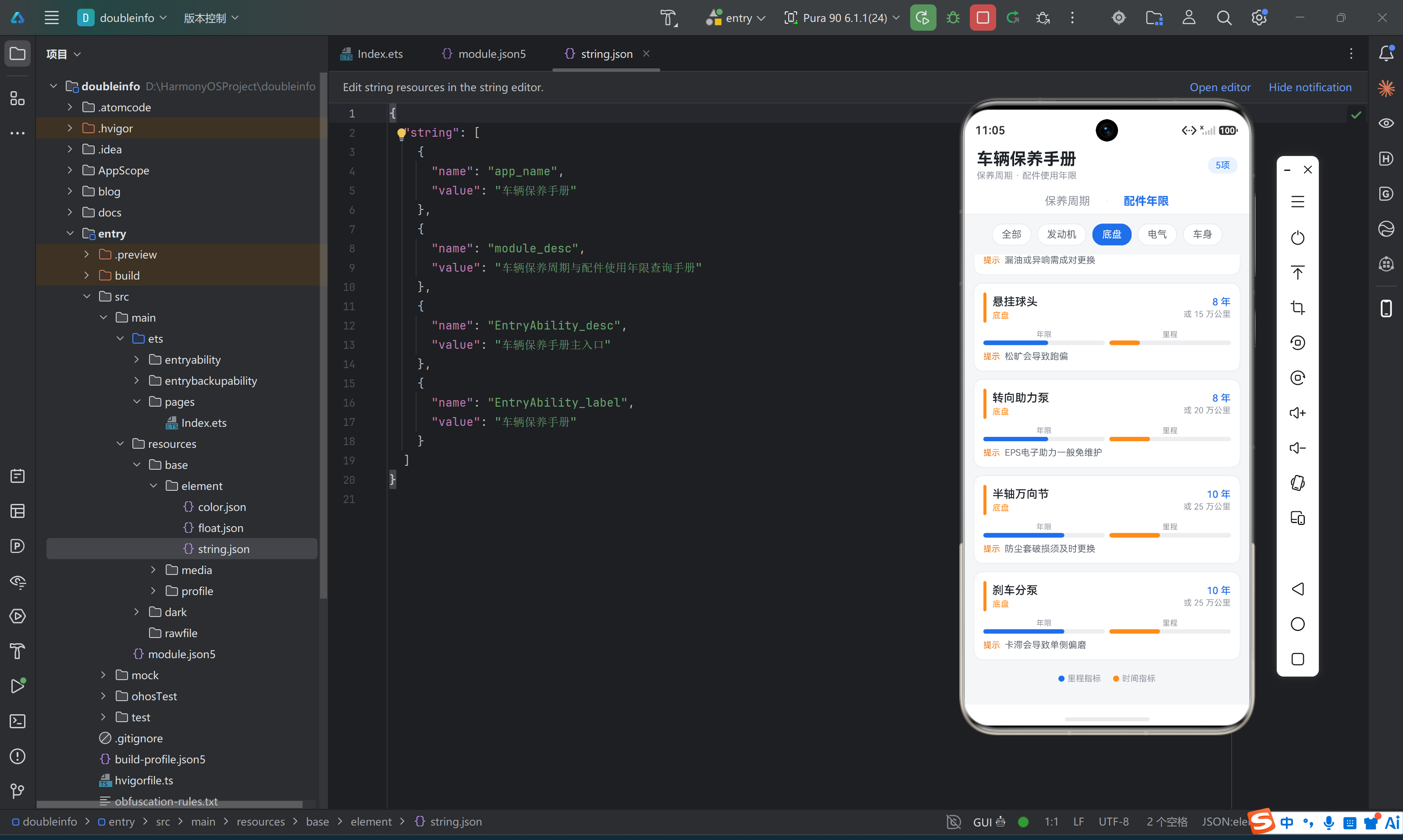The width and height of the screenshot is (1403, 840).
Task: Switch to 保养周期 tab in phone app
Action: [x=1067, y=201]
